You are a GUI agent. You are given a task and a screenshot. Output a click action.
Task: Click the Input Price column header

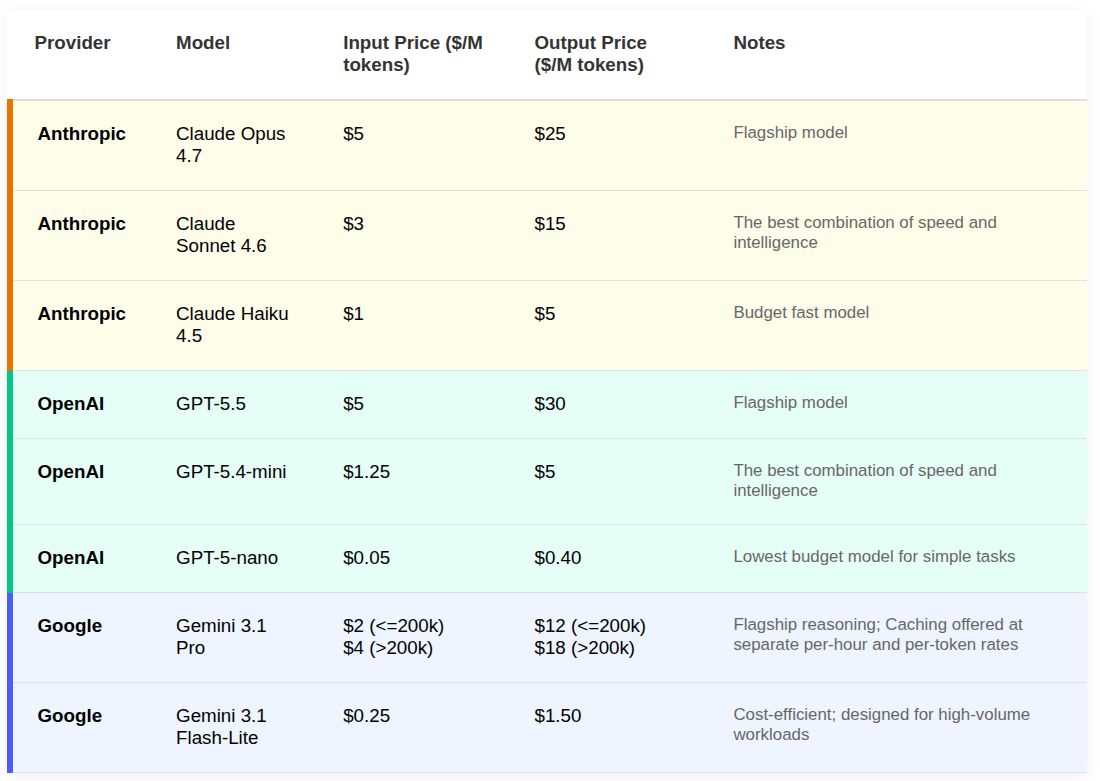tap(412, 54)
